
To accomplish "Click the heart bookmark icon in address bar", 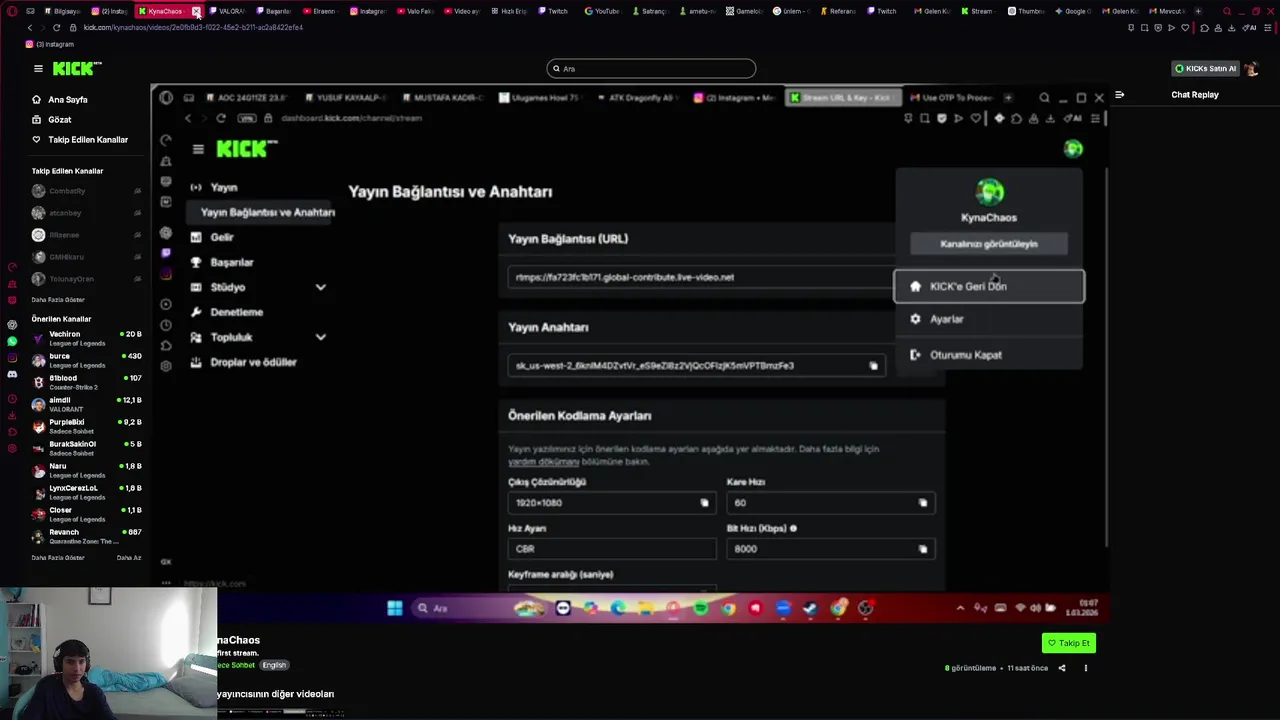I will click(1187, 28).
